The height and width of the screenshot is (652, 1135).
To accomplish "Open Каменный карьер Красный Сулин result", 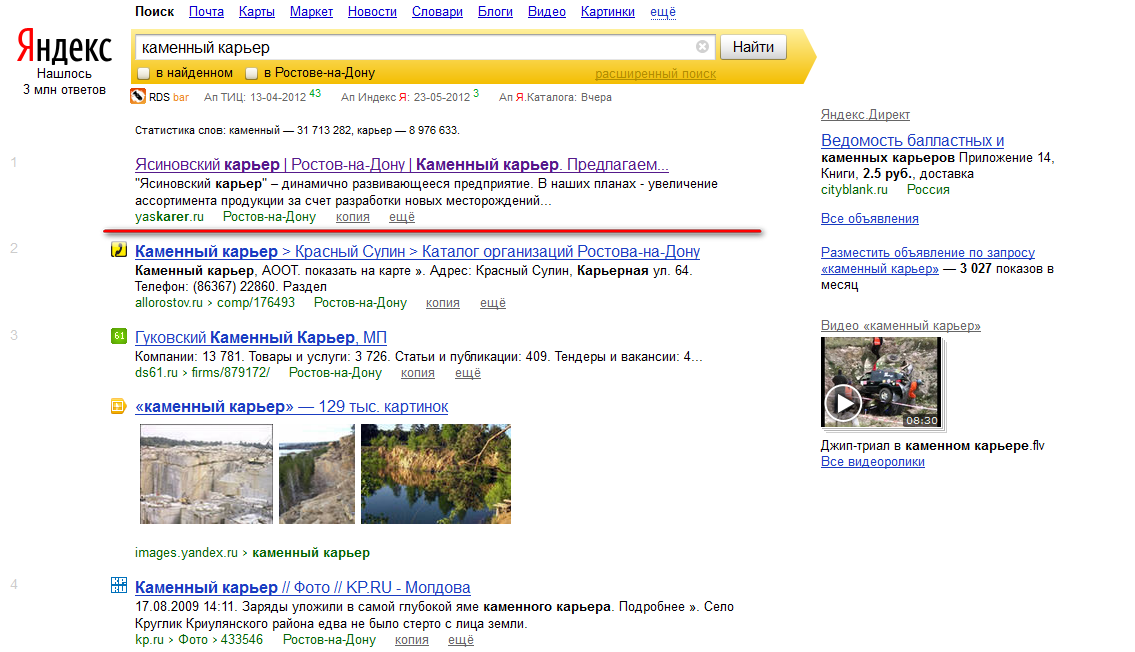I will pyautogui.click(x=417, y=251).
